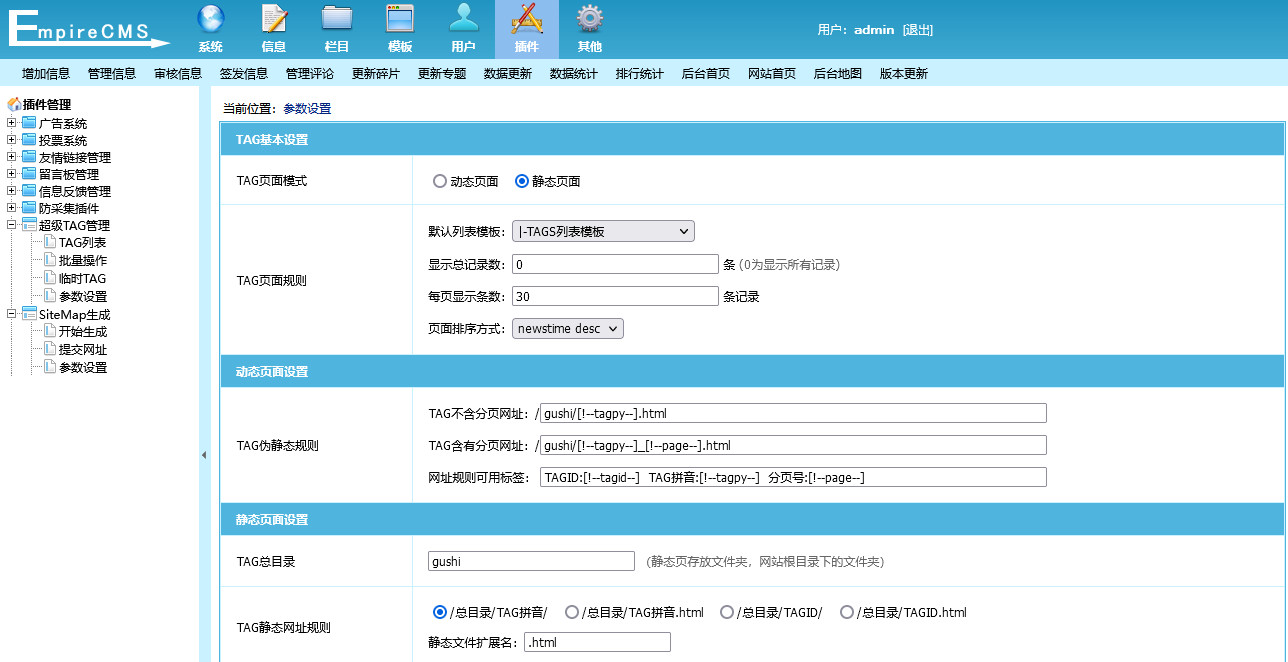Open the 后台地图 link

pos(838,73)
